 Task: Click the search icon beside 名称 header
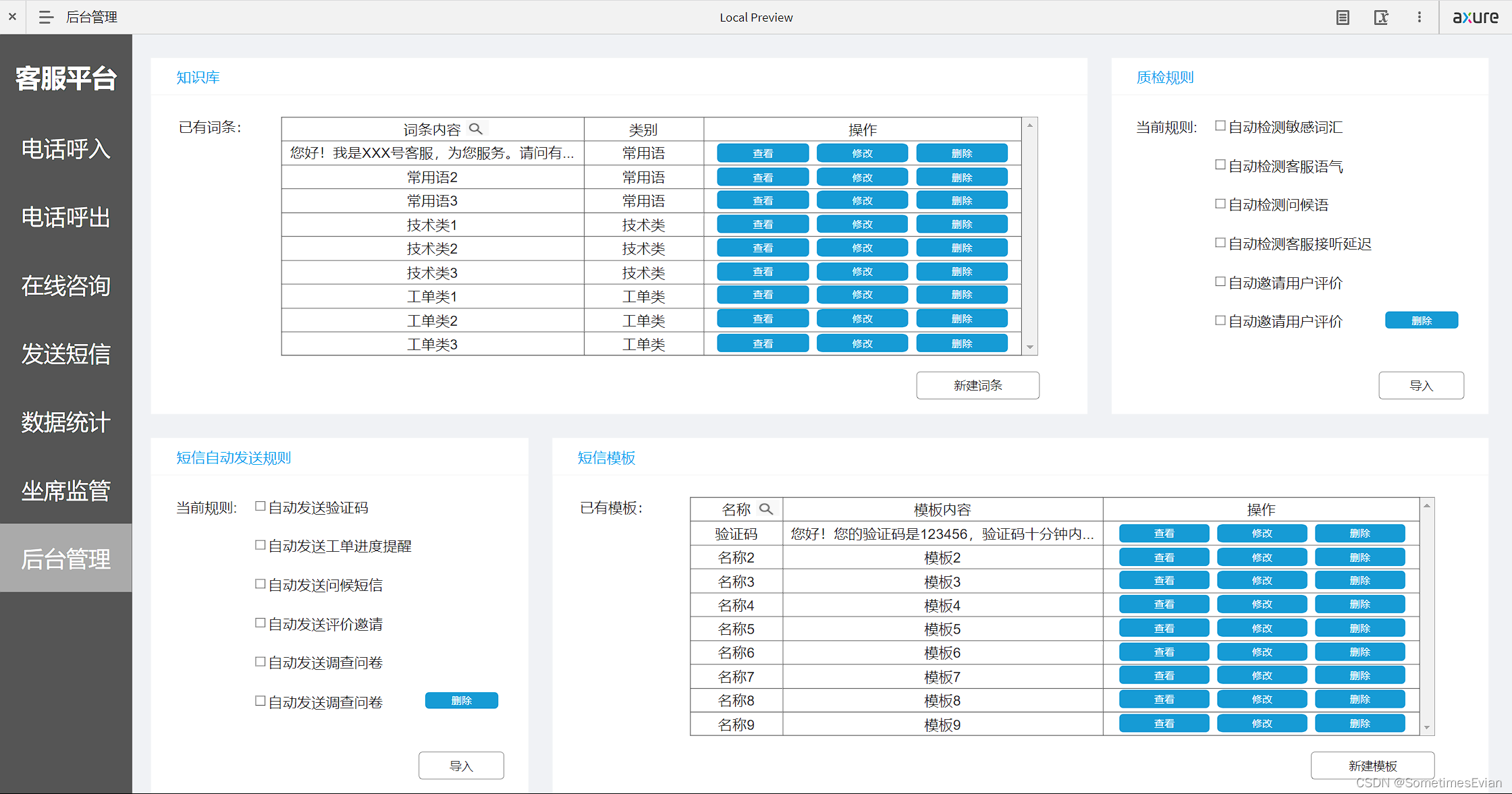click(765, 509)
